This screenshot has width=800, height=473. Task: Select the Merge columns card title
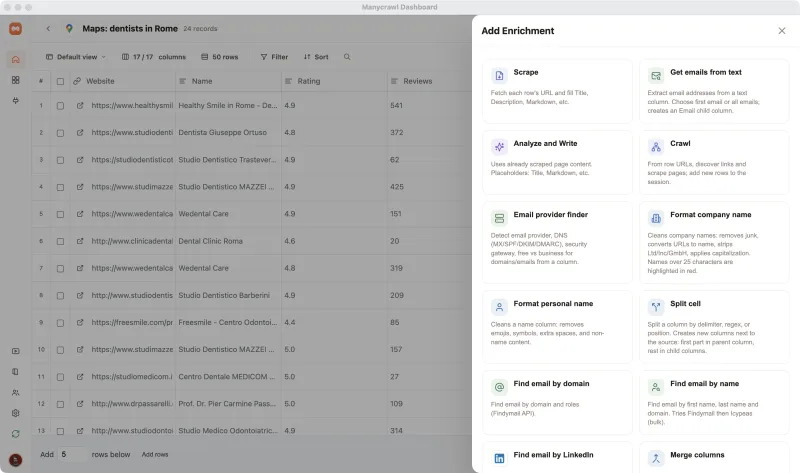(697, 455)
